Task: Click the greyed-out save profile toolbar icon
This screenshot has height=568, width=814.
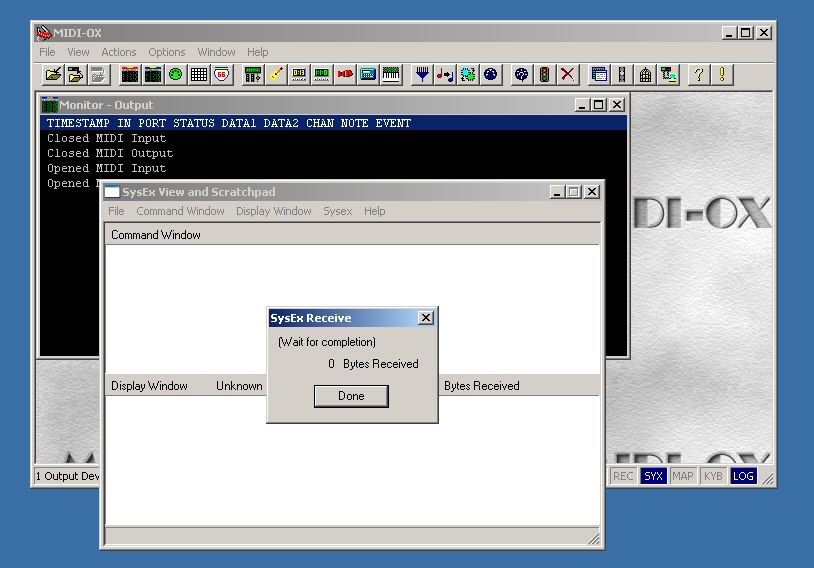Action: click(x=99, y=75)
